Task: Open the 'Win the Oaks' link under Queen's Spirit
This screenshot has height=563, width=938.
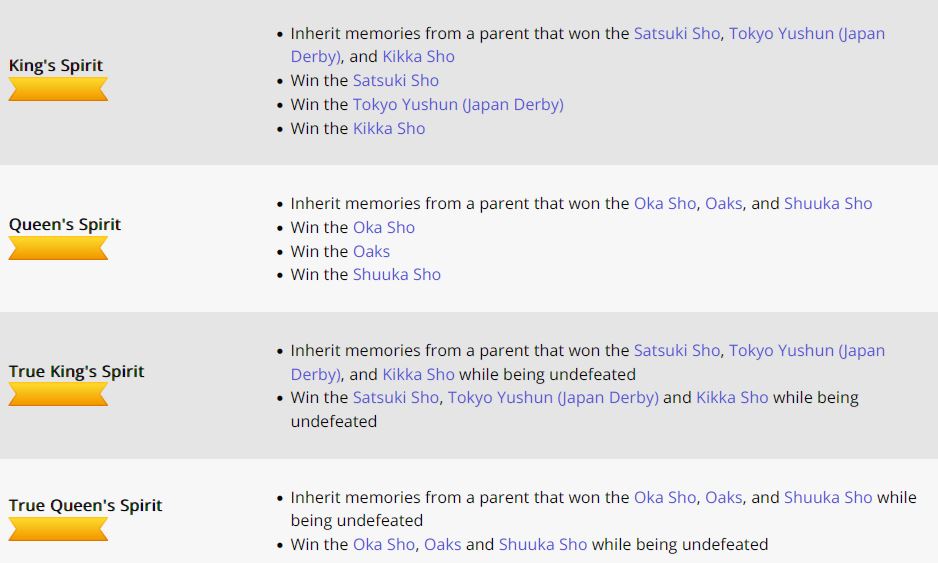Action: tap(371, 251)
